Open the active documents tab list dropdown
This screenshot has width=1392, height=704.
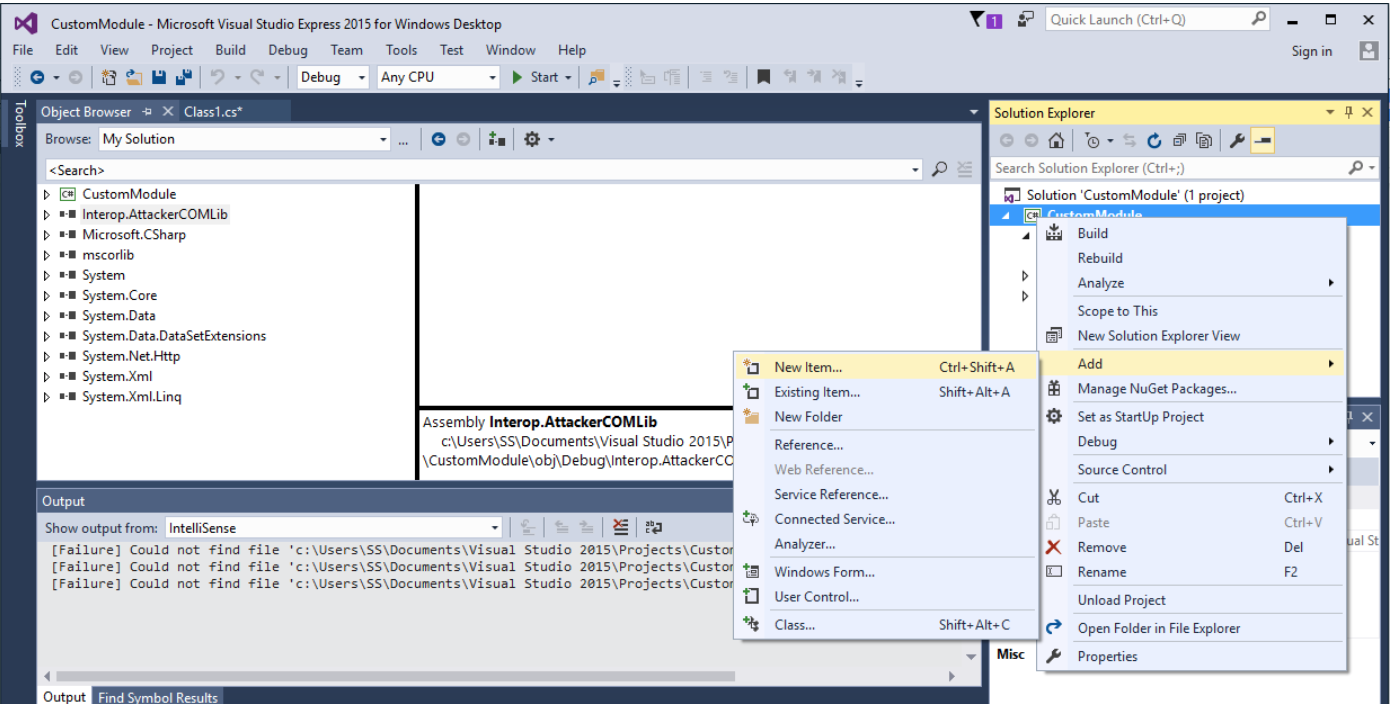(x=974, y=112)
